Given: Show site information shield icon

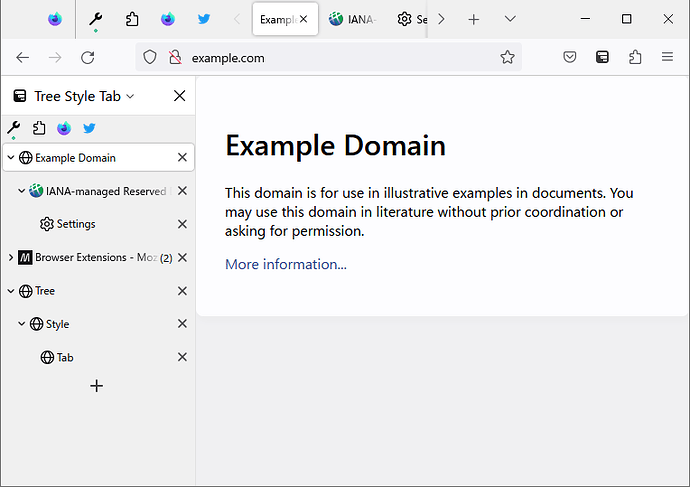Looking at the screenshot, I should tap(150, 58).
